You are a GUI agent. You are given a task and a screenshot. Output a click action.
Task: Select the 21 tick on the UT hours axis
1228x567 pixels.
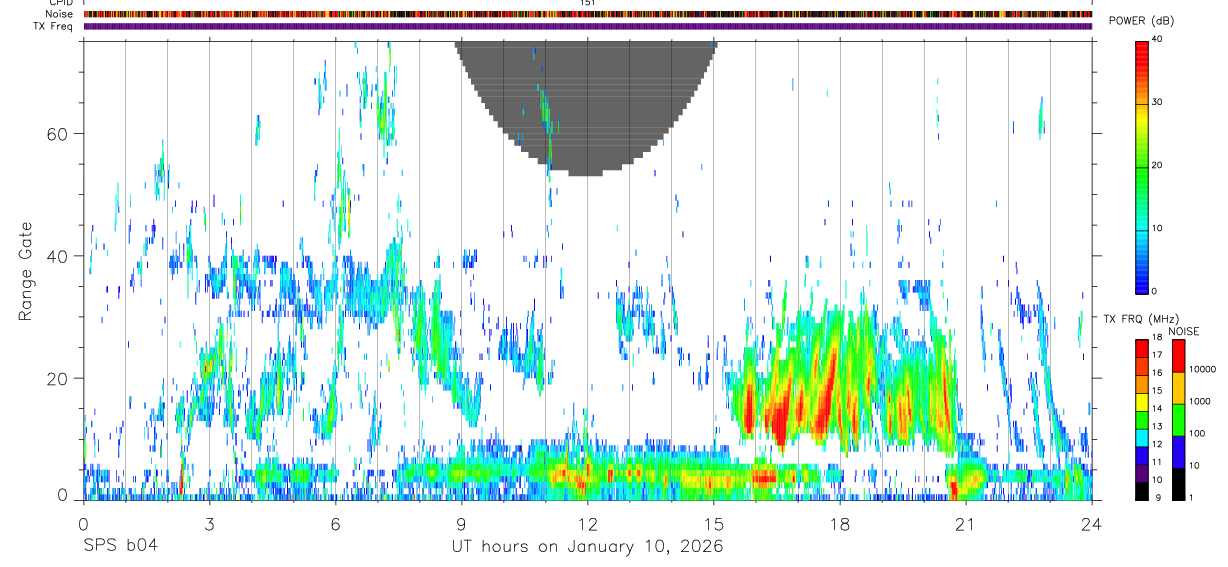click(x=965, y=524)
